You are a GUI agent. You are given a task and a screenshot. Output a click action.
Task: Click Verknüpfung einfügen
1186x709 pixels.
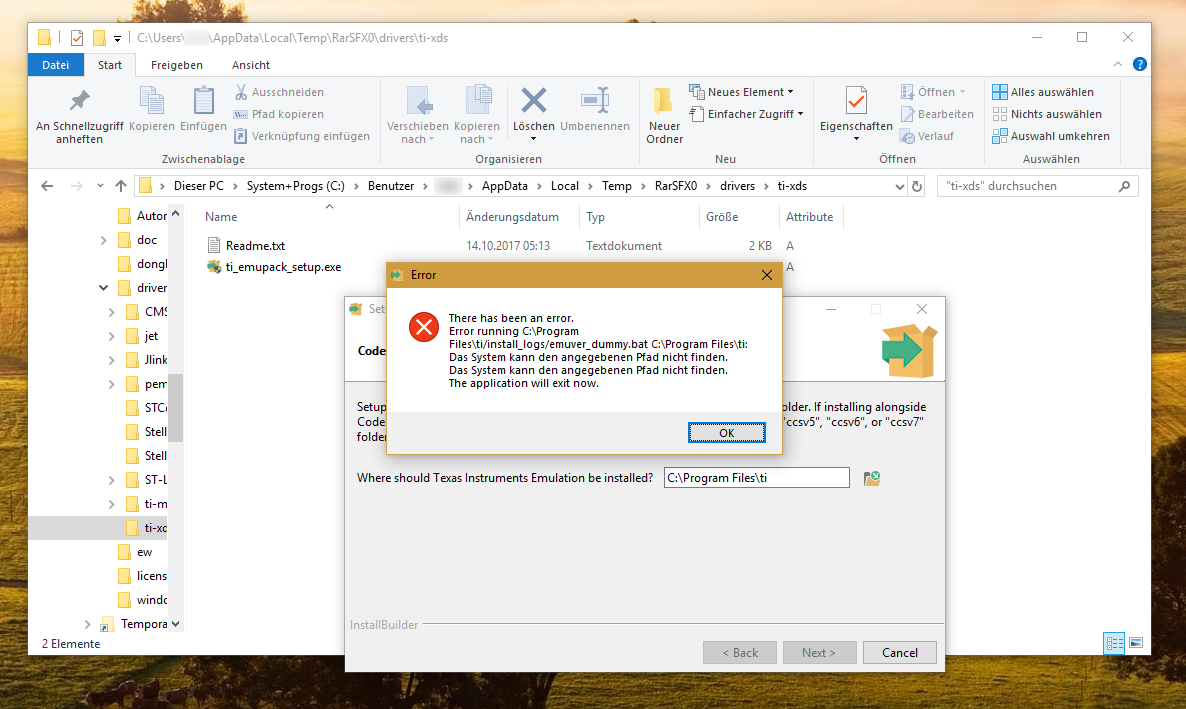tap(302, 136)
